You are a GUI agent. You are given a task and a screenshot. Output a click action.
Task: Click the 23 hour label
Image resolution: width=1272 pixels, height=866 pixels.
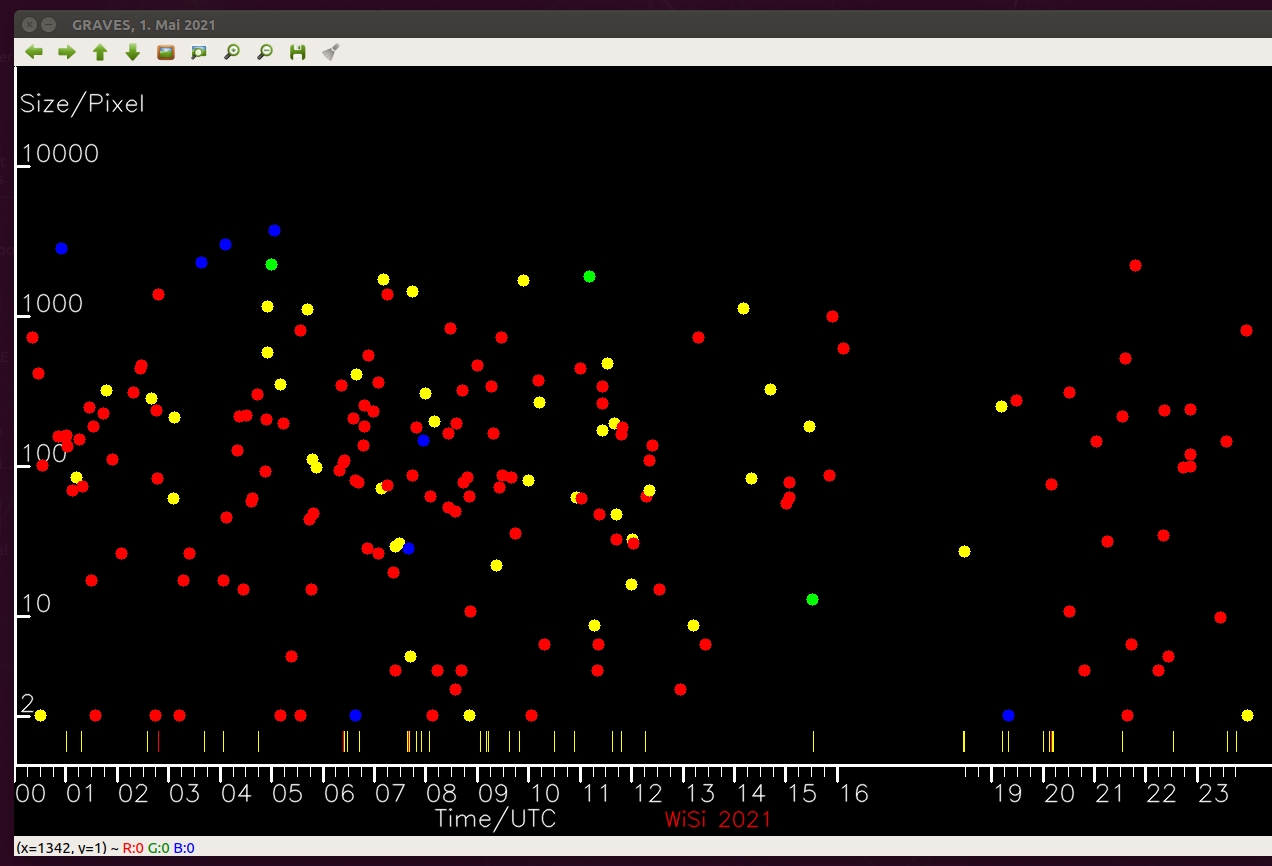pos(1213,794)
